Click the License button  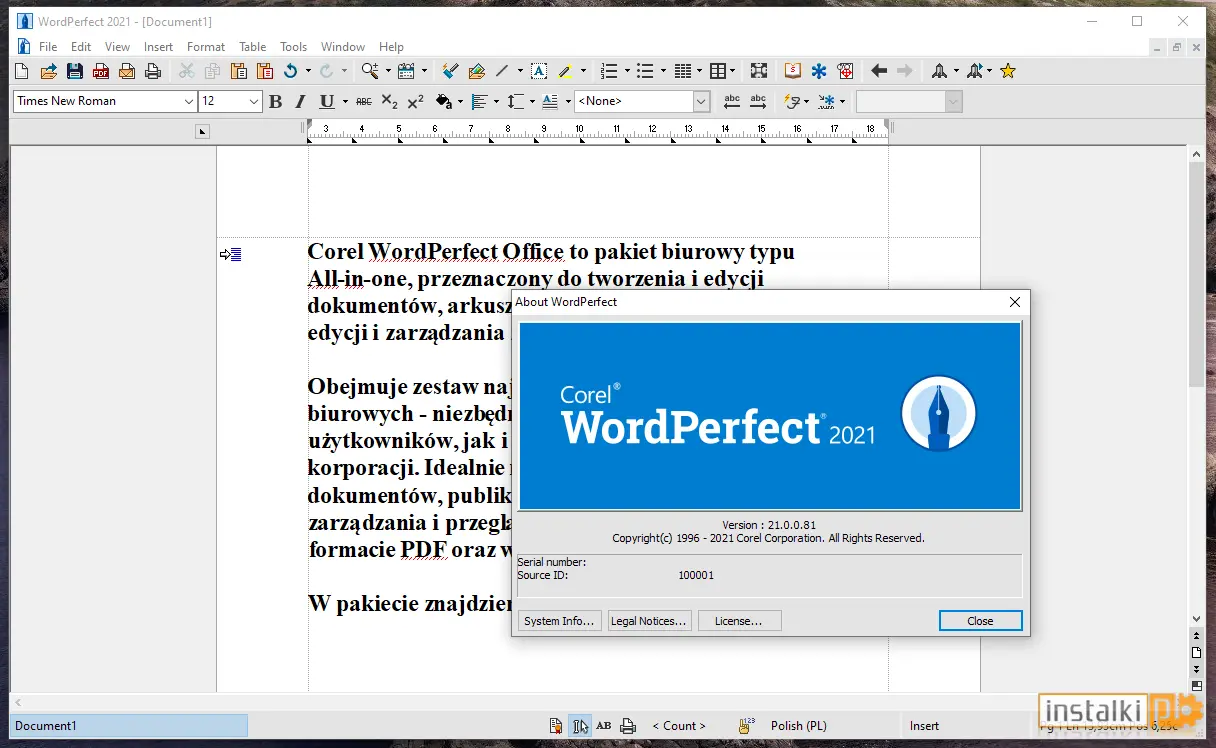[739, 621]
